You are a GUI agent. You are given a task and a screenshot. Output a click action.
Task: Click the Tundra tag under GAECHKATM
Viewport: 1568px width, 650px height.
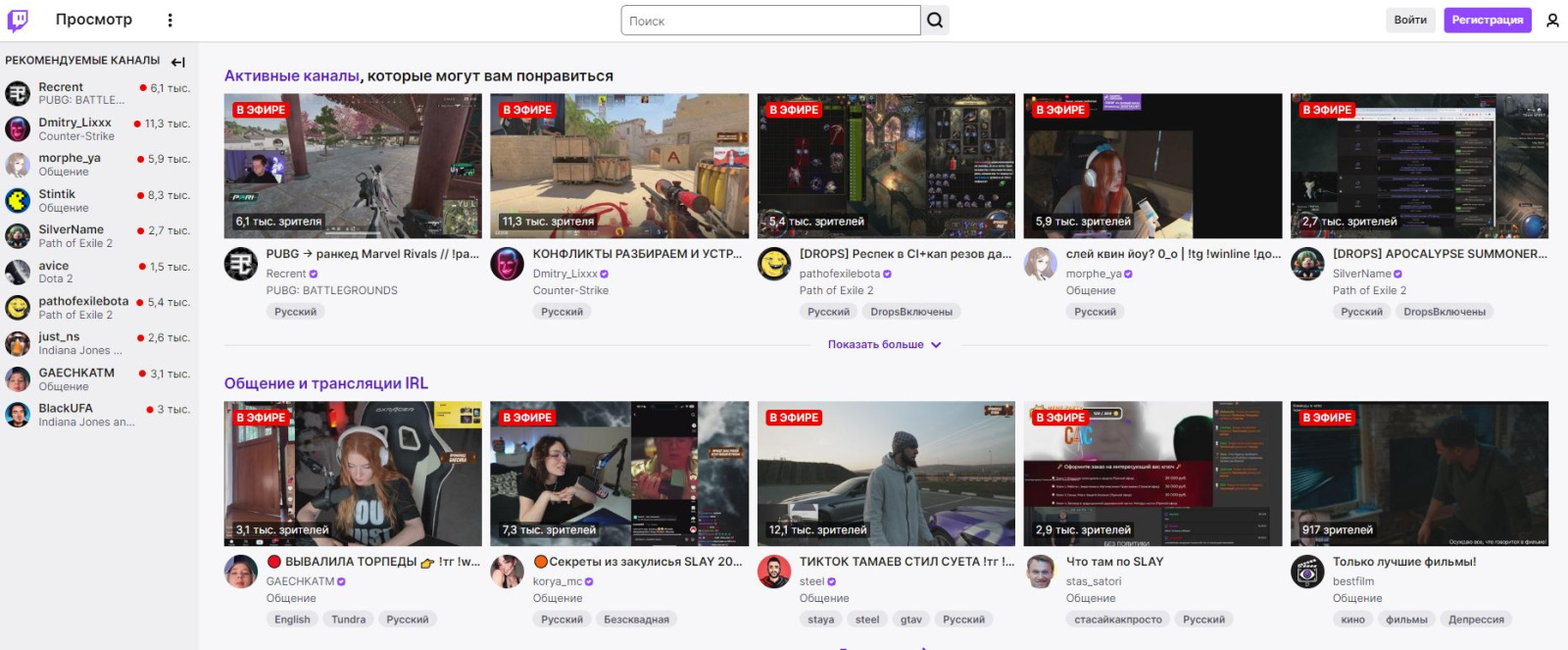click(x=349, y=620)
